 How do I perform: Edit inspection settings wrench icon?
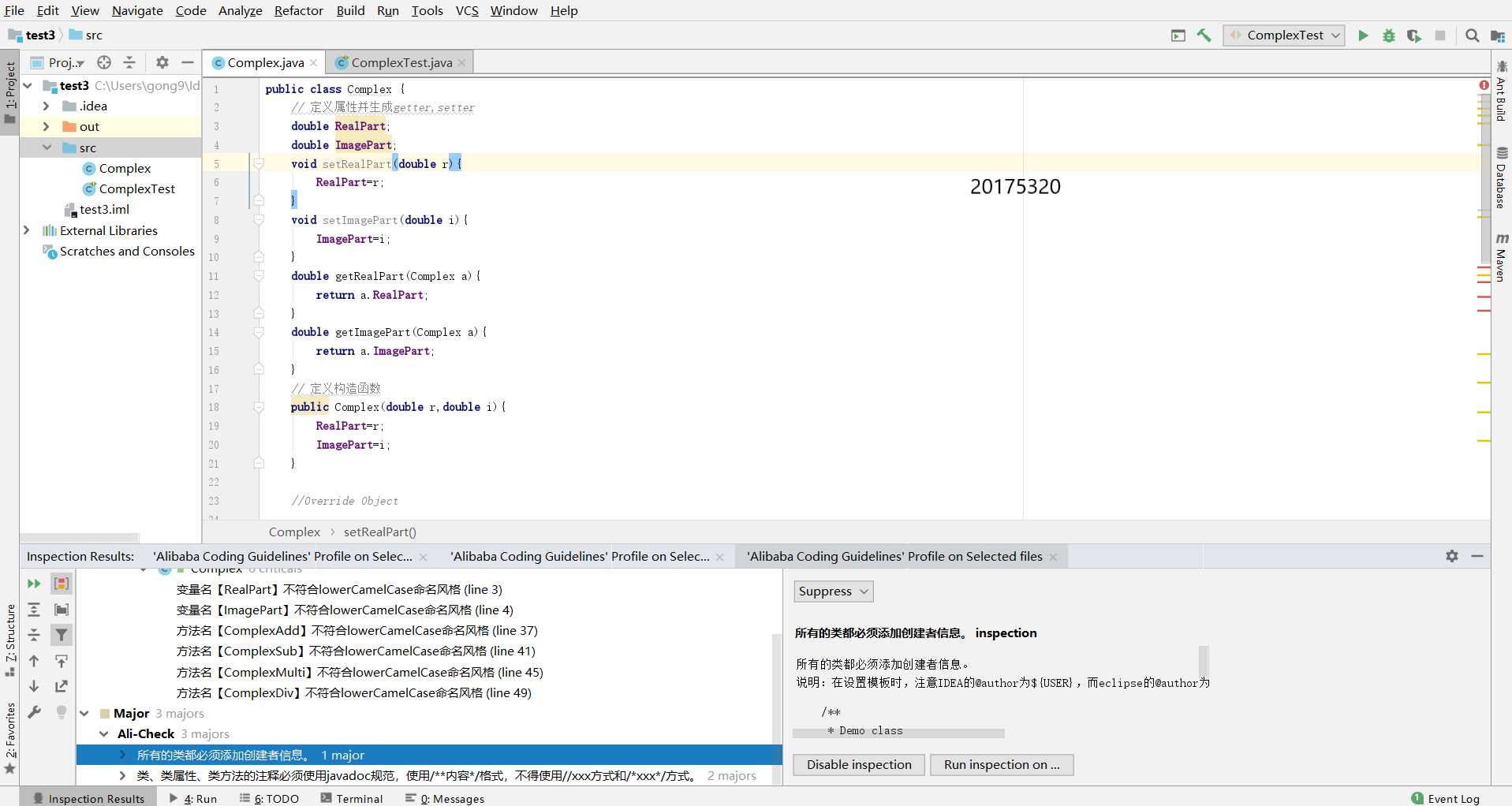(34, 712)
